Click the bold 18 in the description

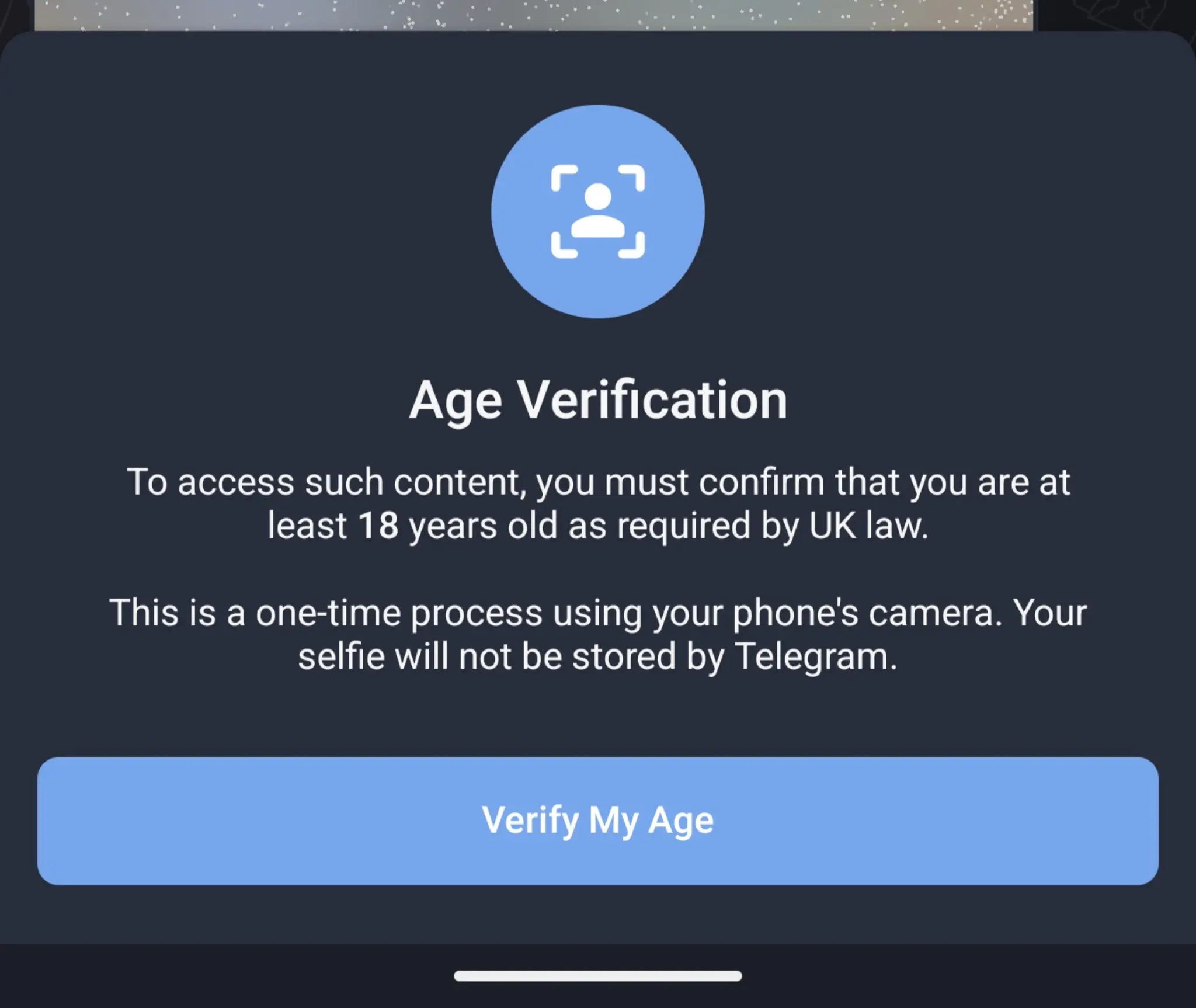point(378,525)
